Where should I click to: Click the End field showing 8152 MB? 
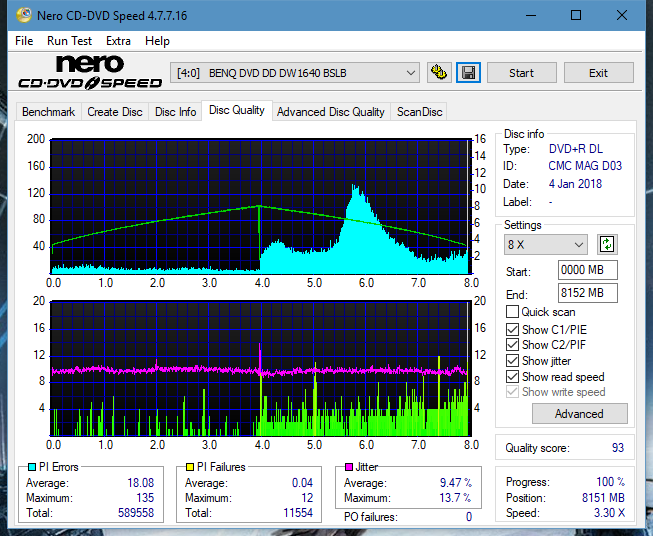click(x=588, y=293)
